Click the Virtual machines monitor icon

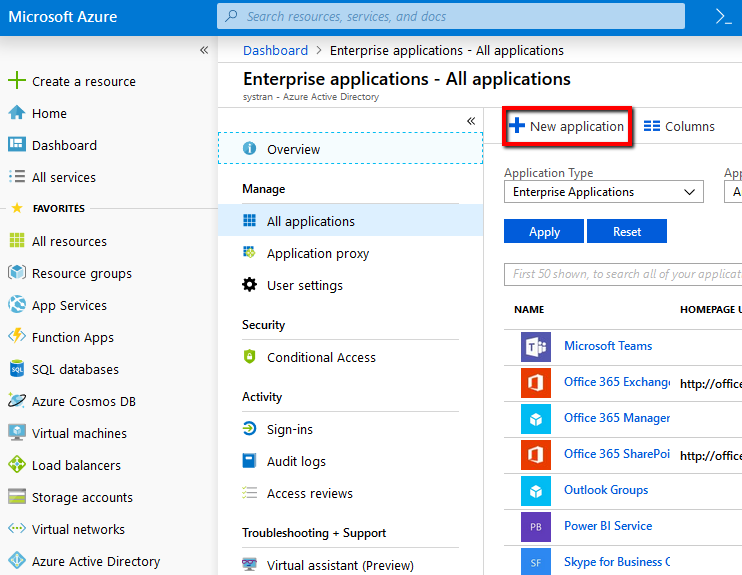point(17,433)
